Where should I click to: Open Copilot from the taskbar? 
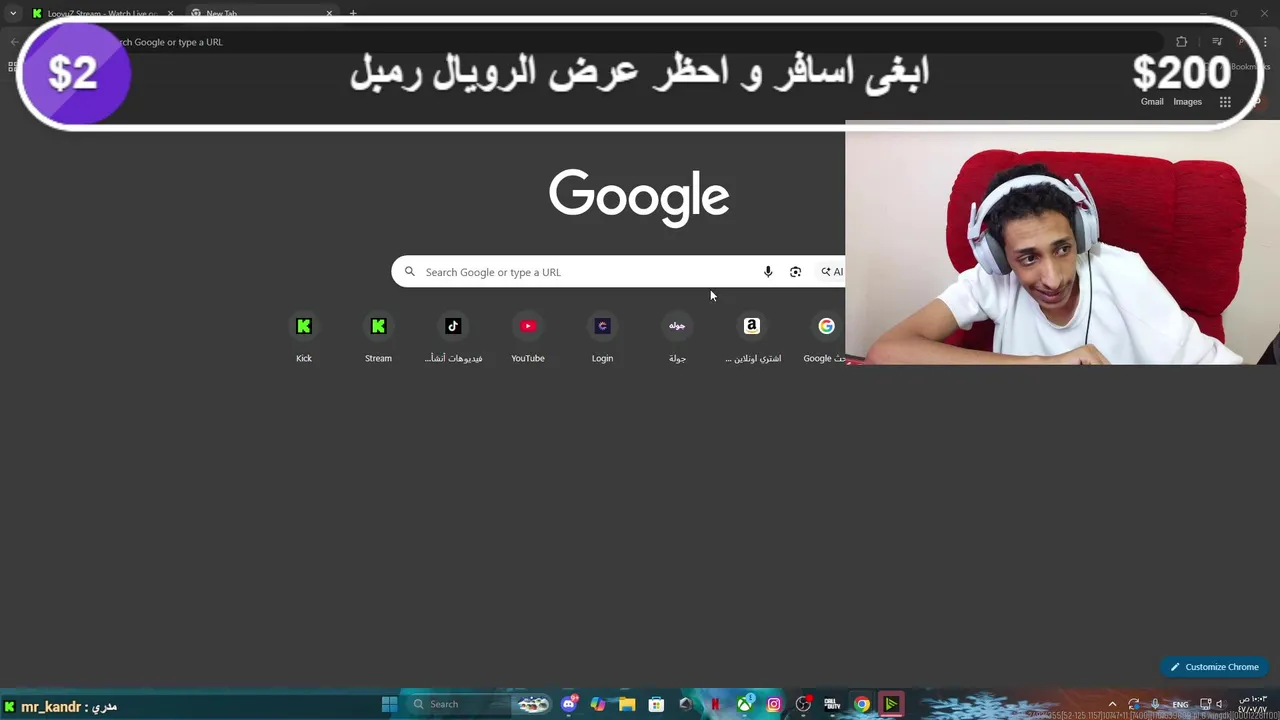598,704
